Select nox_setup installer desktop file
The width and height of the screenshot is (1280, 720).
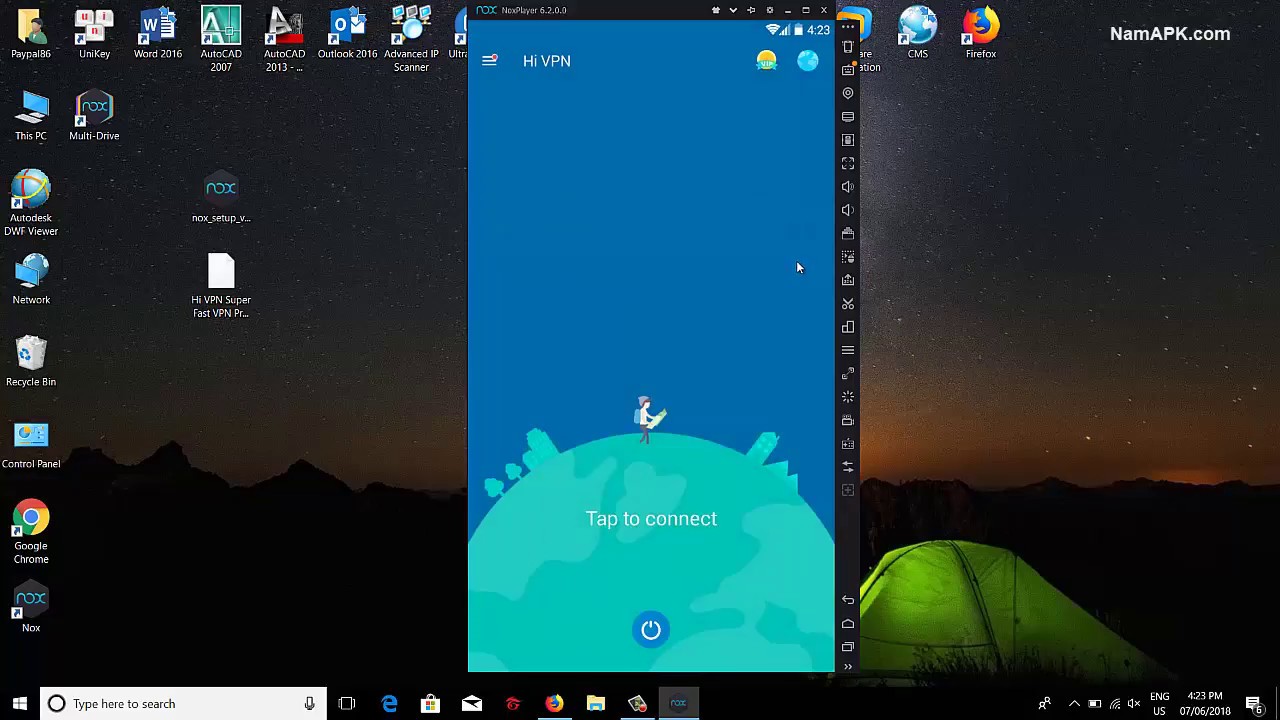(x=221, y=198)
